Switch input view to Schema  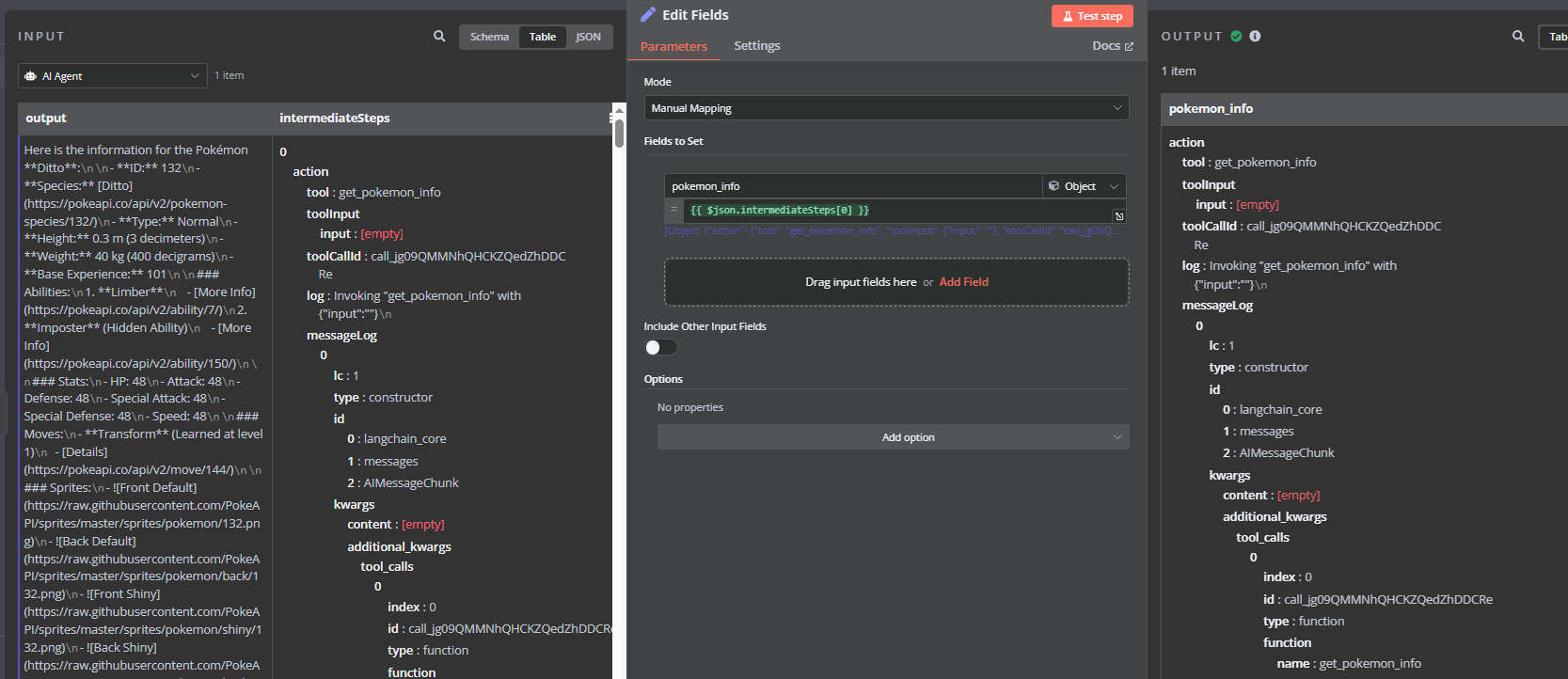point(489,37)
